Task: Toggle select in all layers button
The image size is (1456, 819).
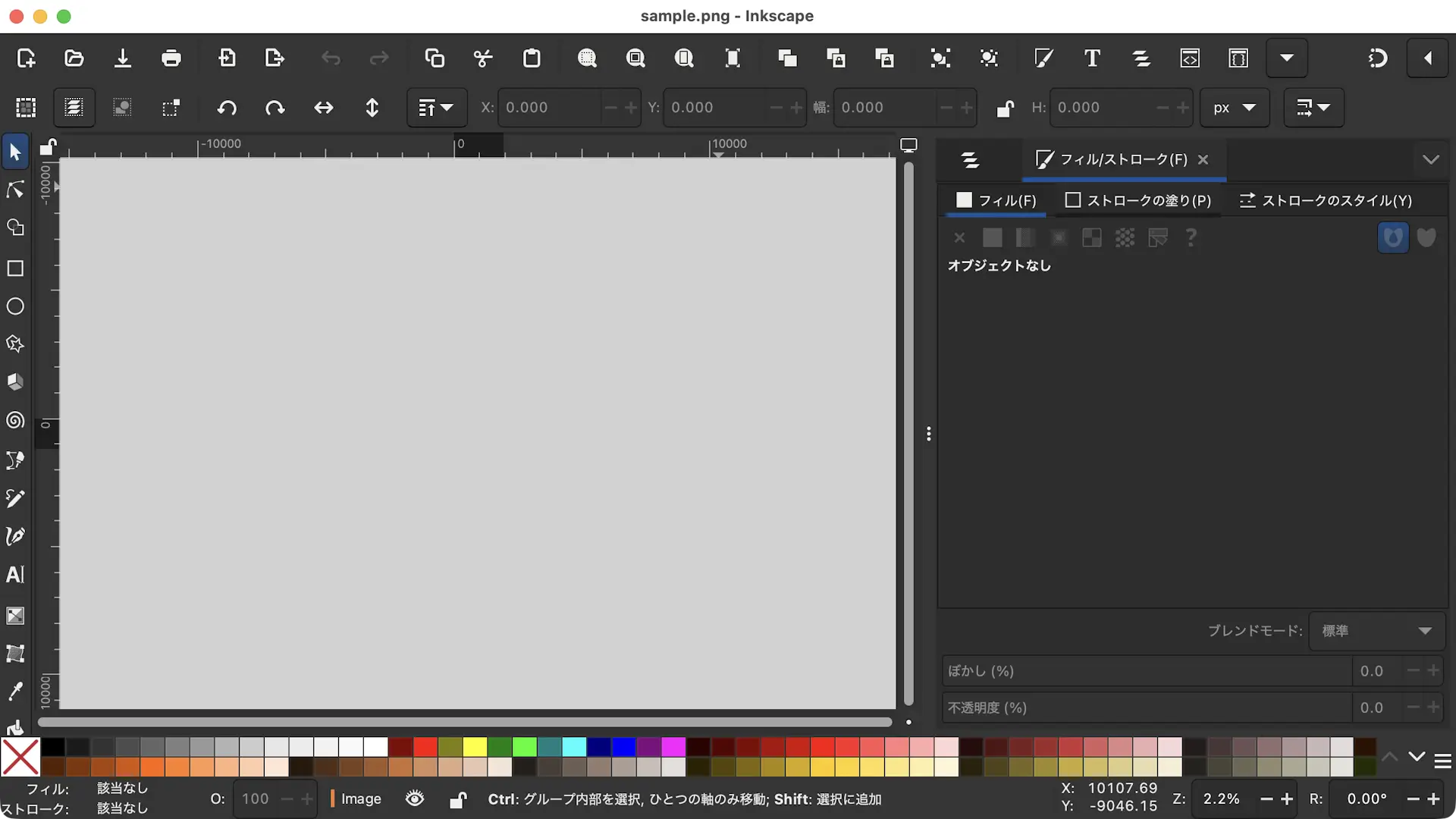Action: click(74, 108)
